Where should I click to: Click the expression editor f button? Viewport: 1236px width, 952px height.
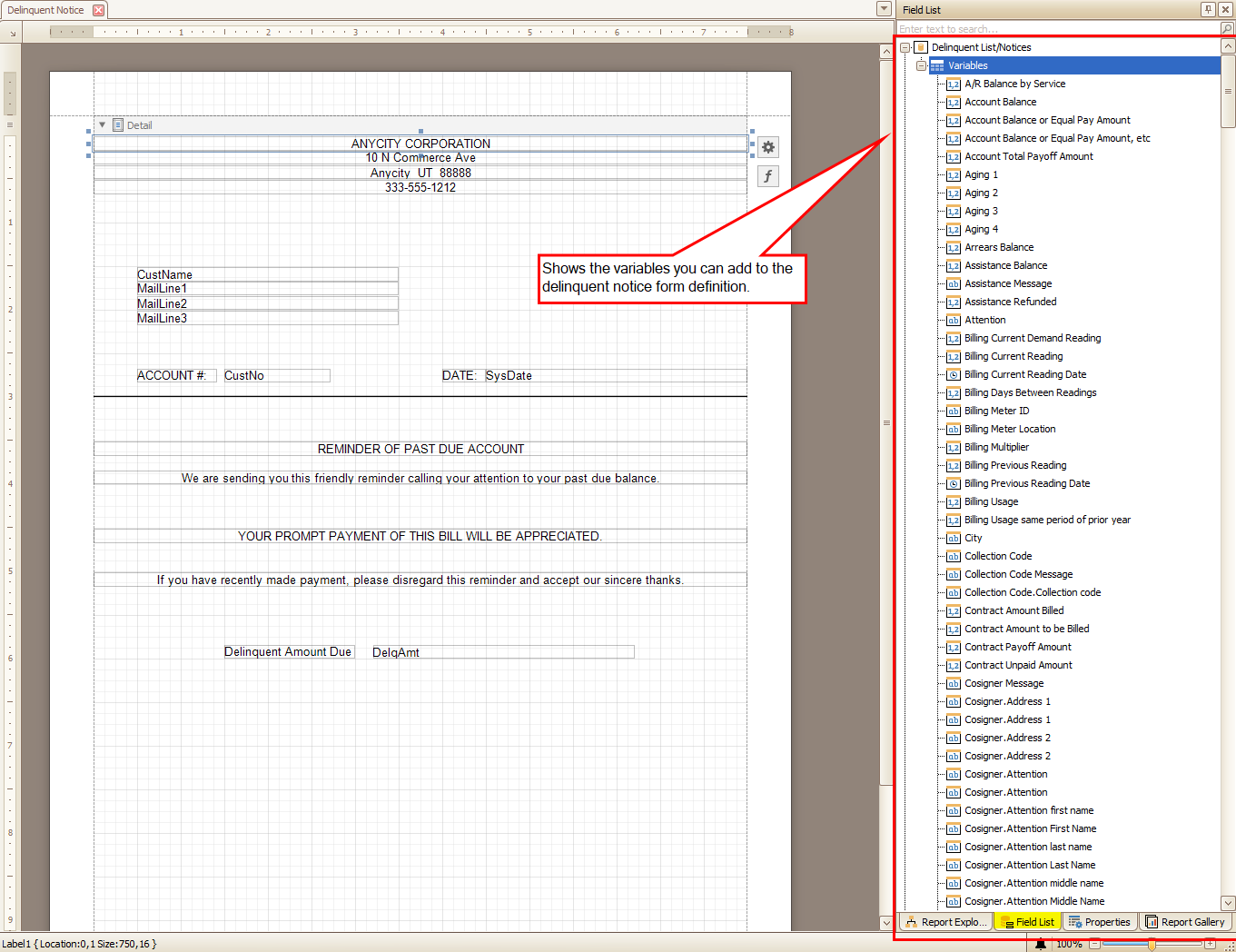click(768, 176)
